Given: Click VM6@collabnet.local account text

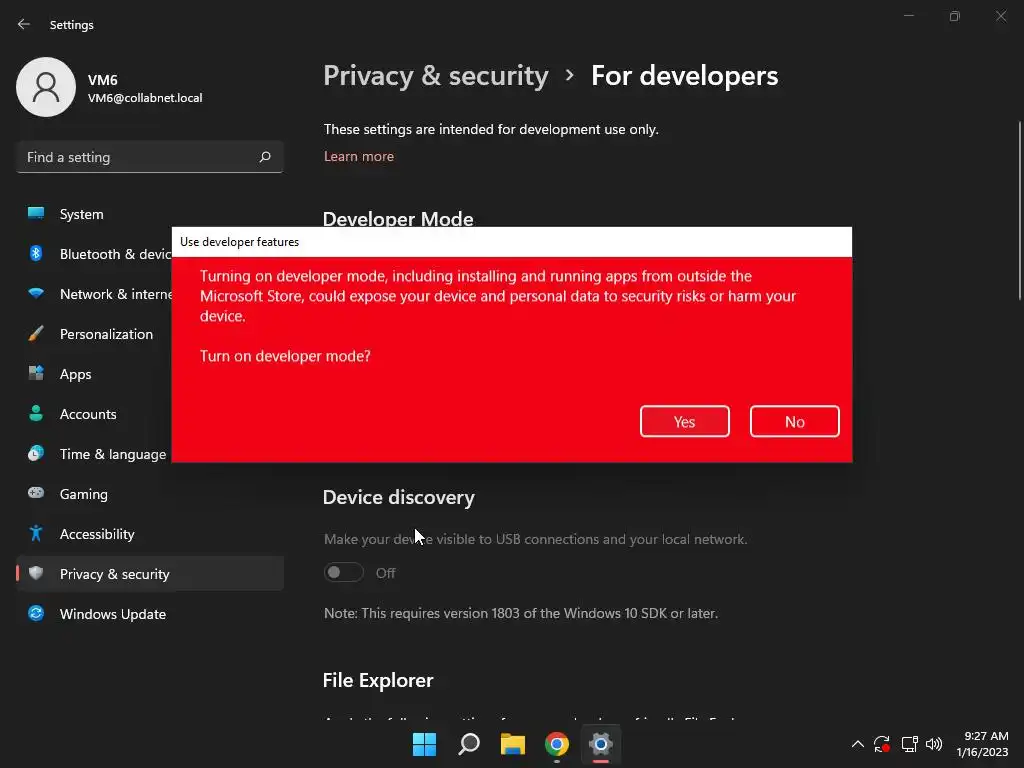Looking at the screenshot, I should pyautogui.click(x=145, y=98).
